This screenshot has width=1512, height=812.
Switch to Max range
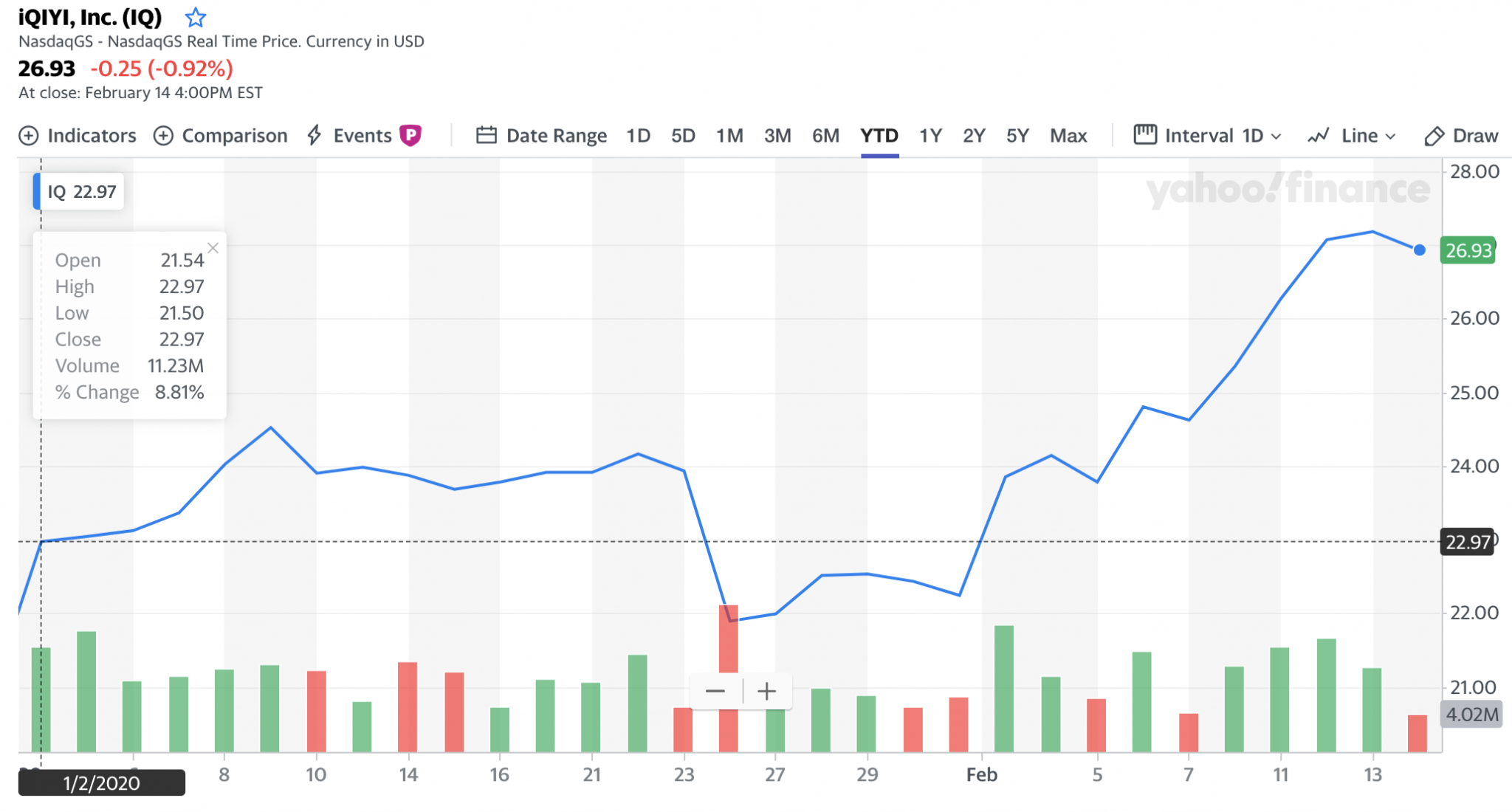click(1068, 136)
